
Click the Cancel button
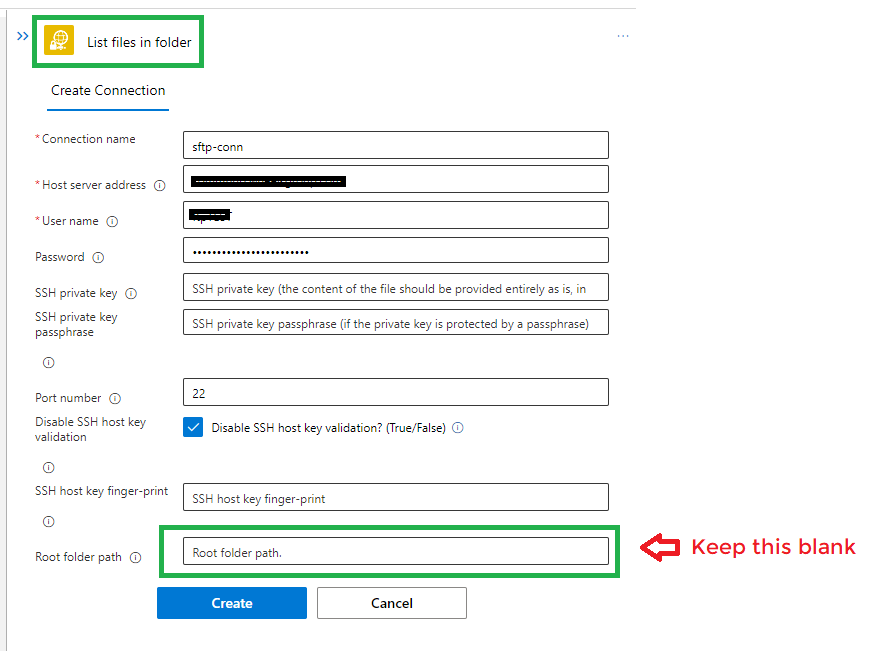[392, 603]
